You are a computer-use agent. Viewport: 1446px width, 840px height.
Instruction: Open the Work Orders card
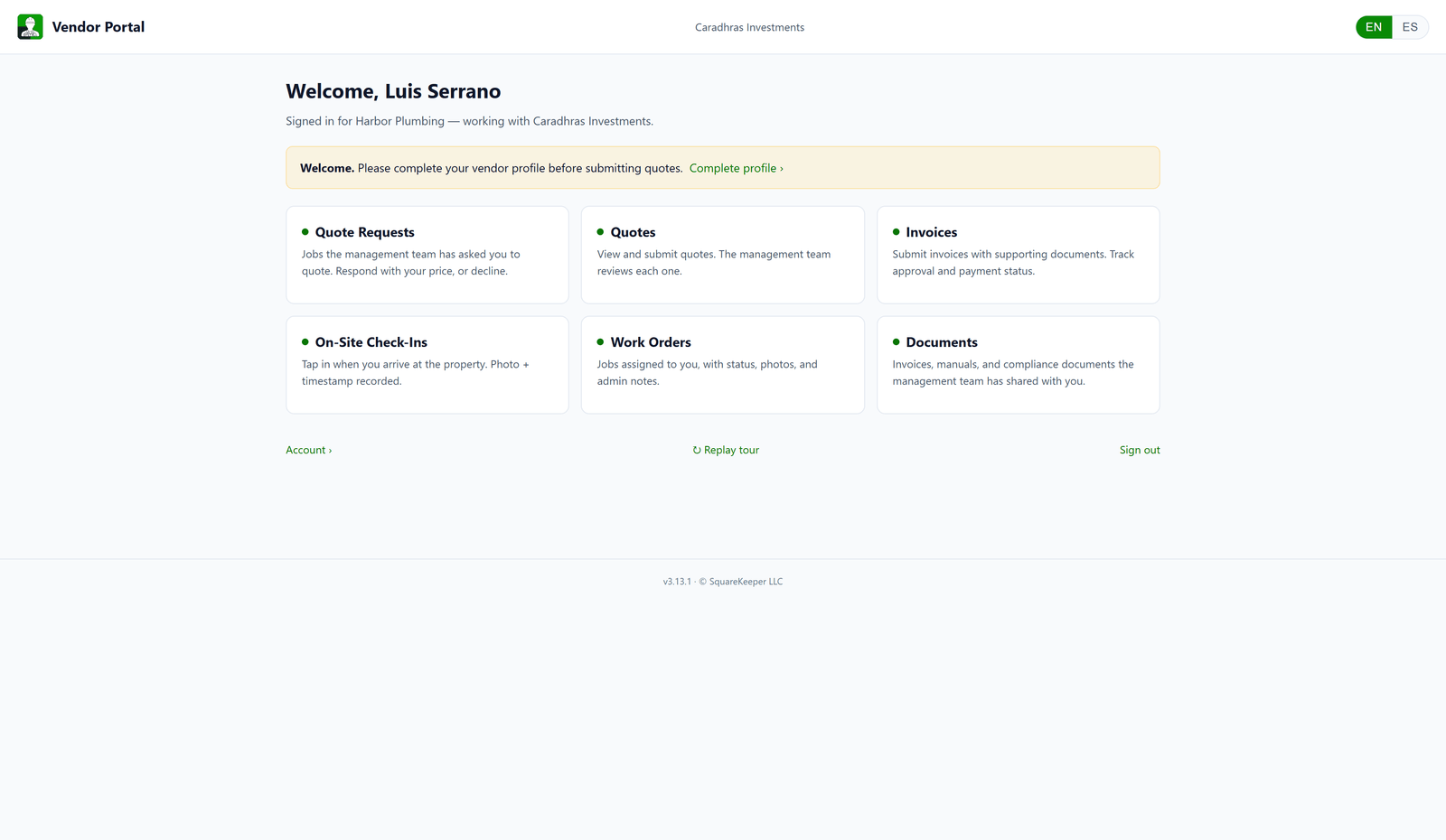tap(723, 365)
